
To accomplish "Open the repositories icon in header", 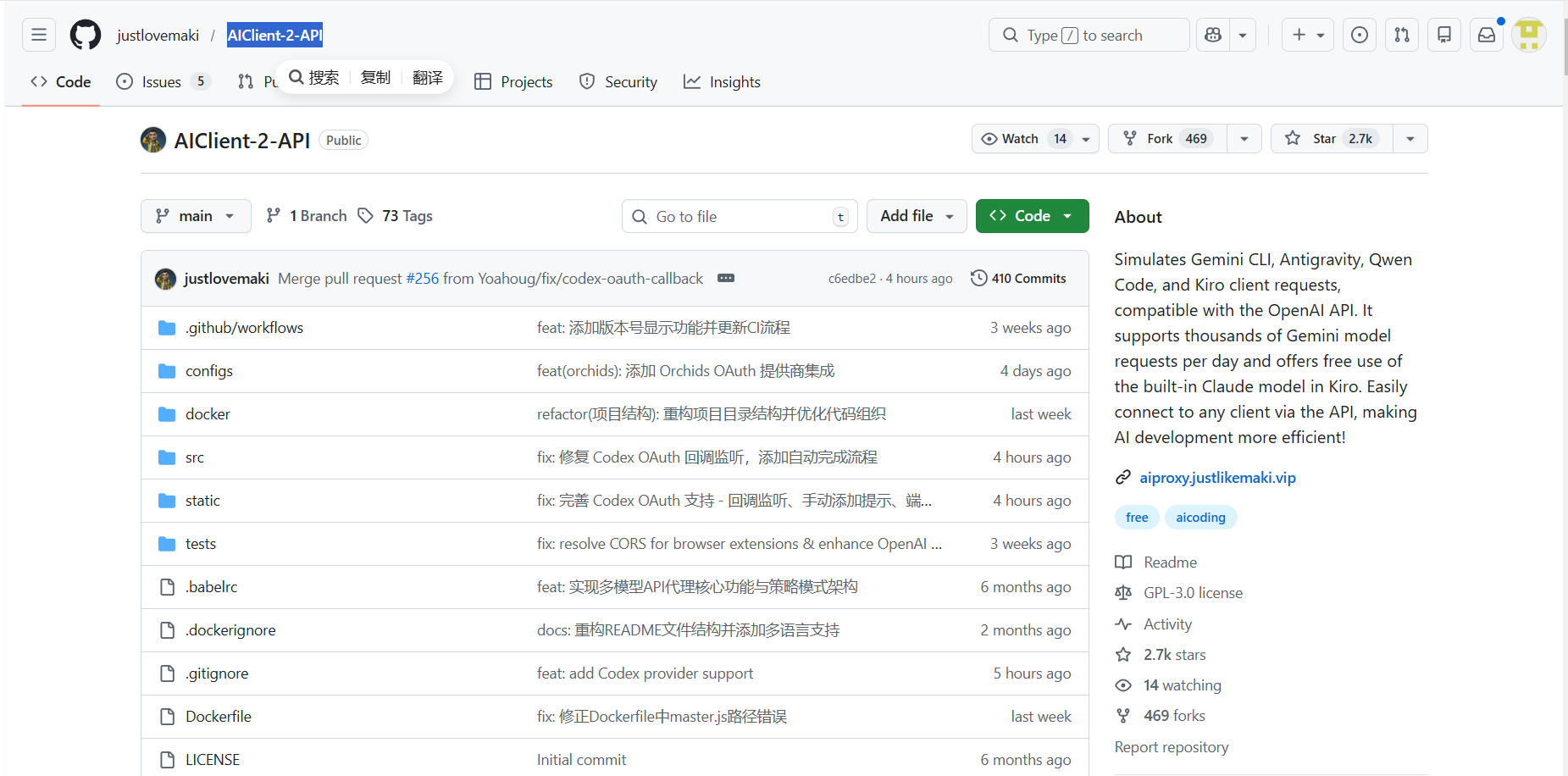I will point(1444,35).
